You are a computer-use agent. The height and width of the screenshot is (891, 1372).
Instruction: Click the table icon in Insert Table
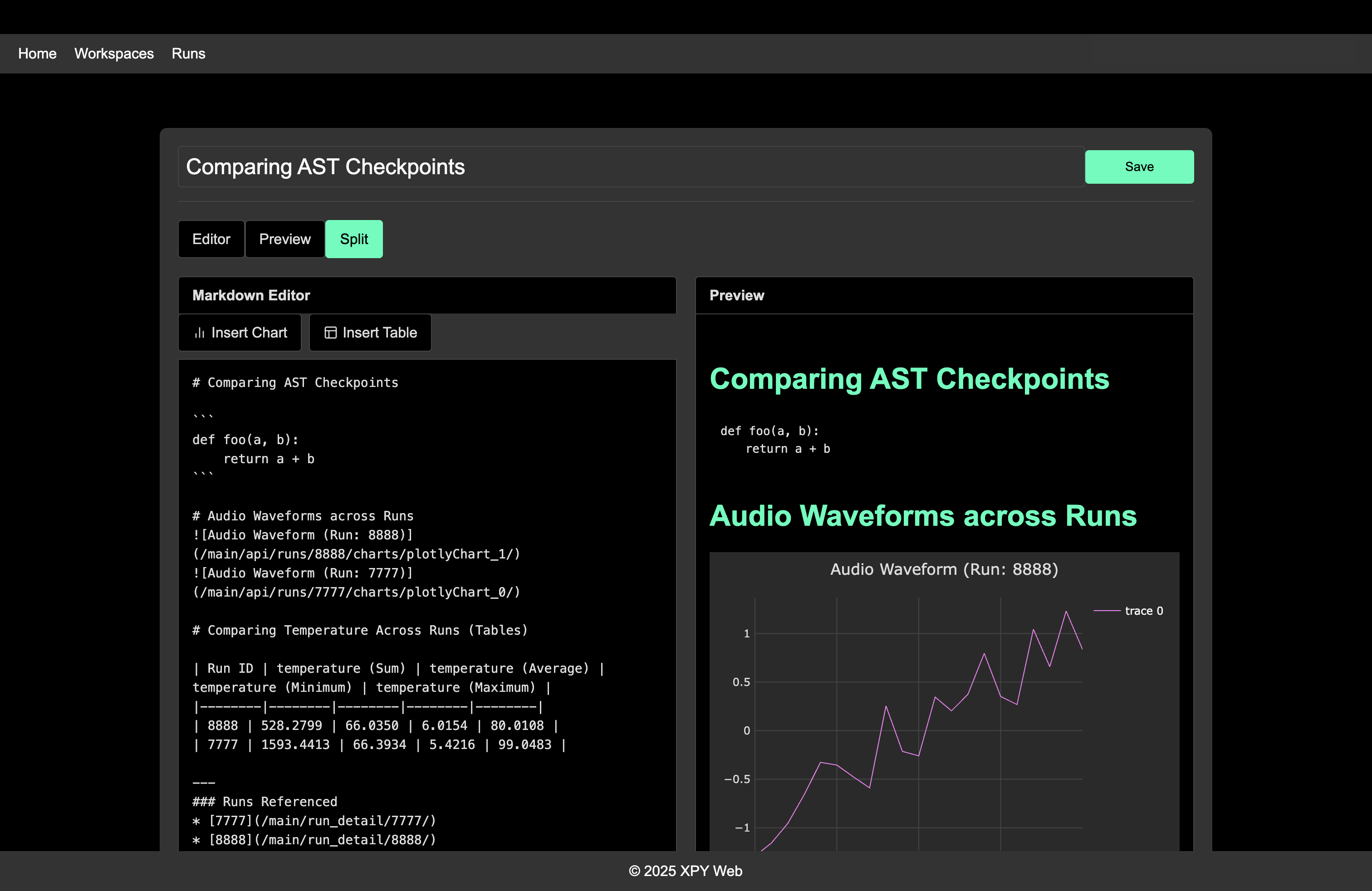click(330, 333)
